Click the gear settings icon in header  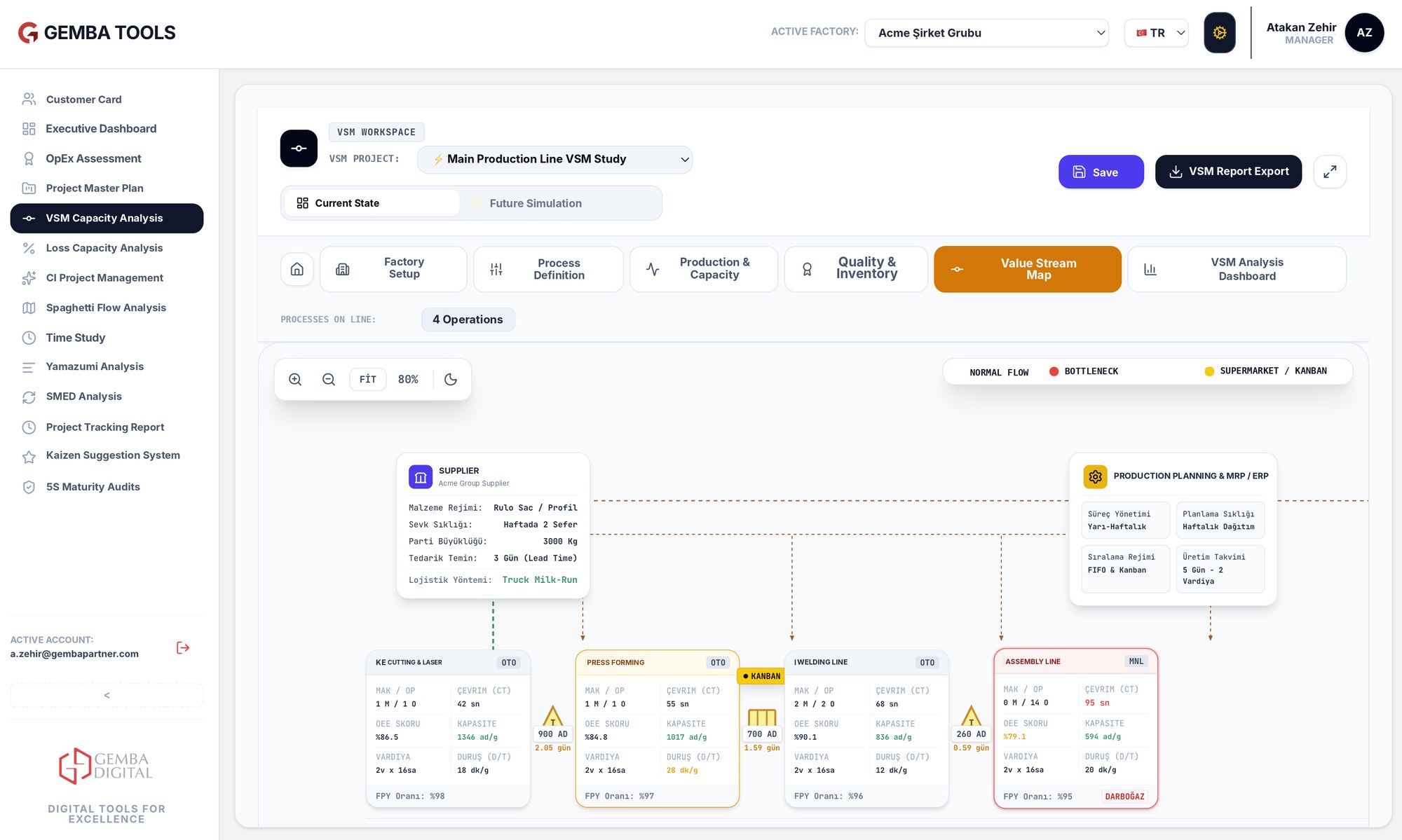[1219, 32]
